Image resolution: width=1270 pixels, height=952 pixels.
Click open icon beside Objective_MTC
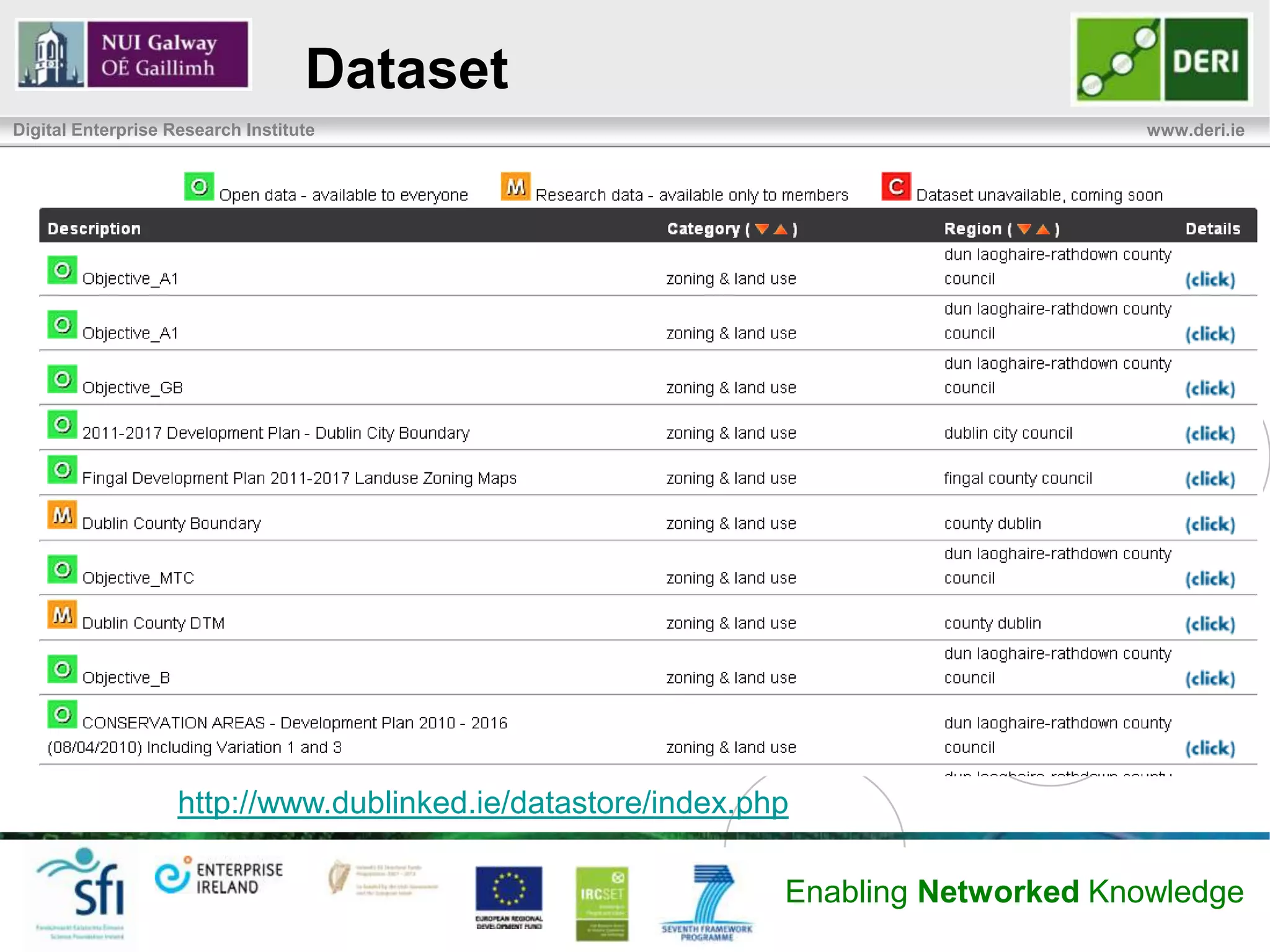point(63,569)
